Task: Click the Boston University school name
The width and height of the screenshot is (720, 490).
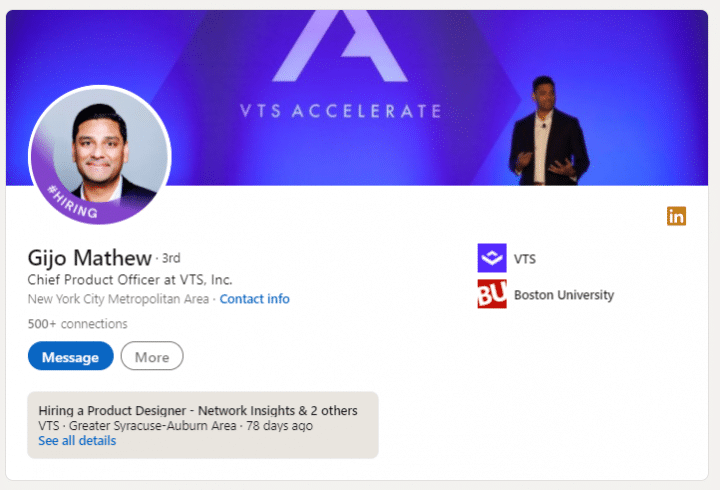Action: (x=564, y=295)
